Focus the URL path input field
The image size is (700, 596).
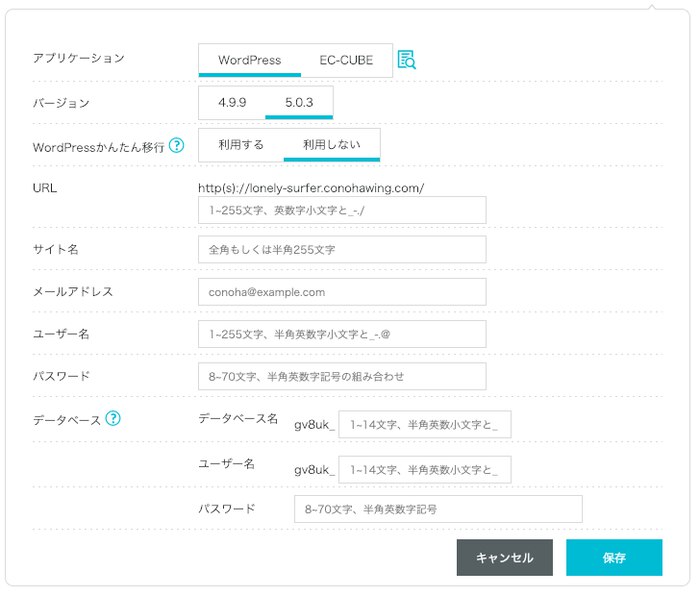click(x=342, y=210)
